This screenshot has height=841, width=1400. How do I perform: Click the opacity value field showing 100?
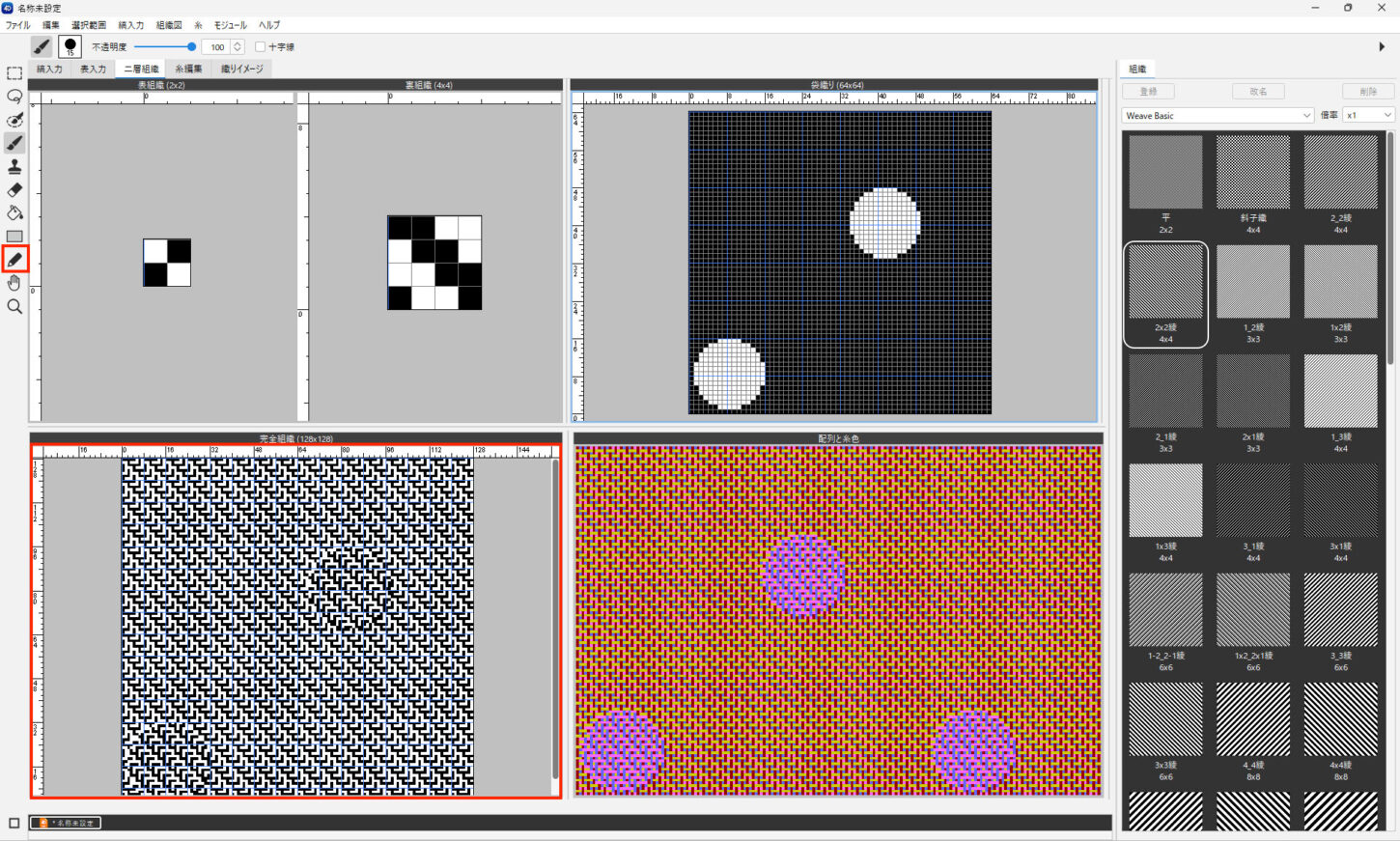(217, 46)
